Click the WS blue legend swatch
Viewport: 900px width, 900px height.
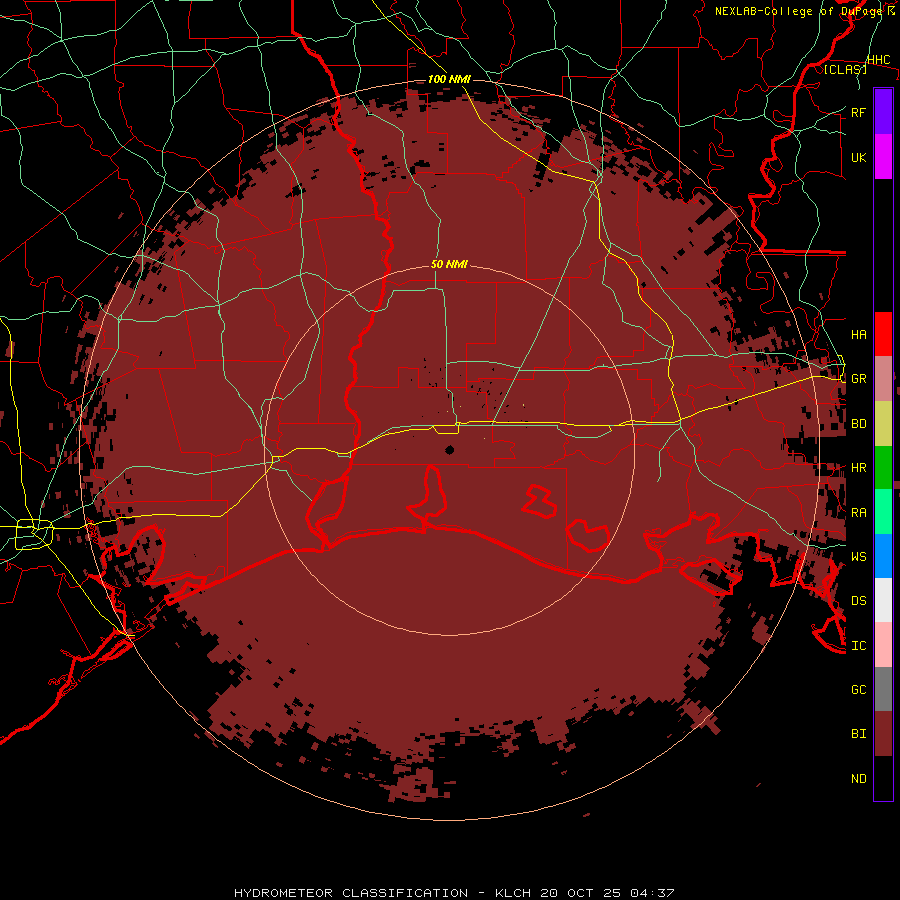[883, 556]
